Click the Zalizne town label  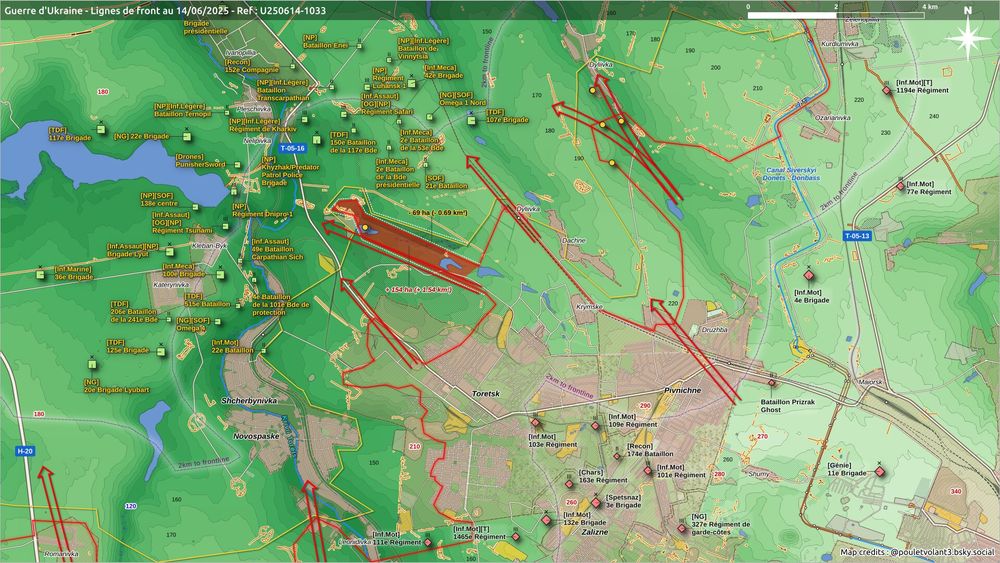tap(594, 532)
